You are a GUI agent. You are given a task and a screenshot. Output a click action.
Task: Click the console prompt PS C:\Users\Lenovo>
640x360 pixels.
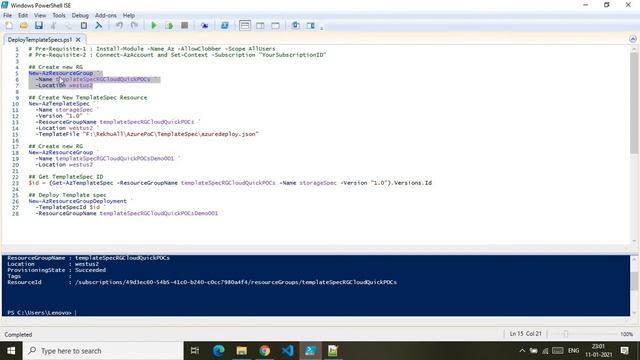point(40,313)
